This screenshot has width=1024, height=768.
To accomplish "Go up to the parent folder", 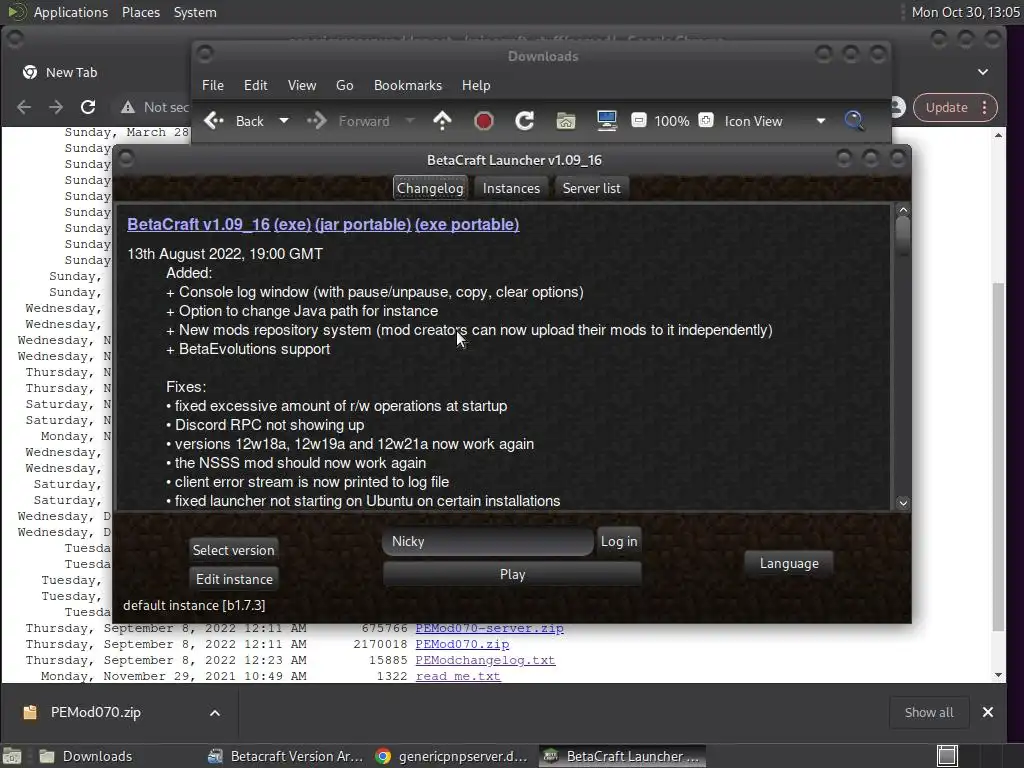I will pos(442,121).
